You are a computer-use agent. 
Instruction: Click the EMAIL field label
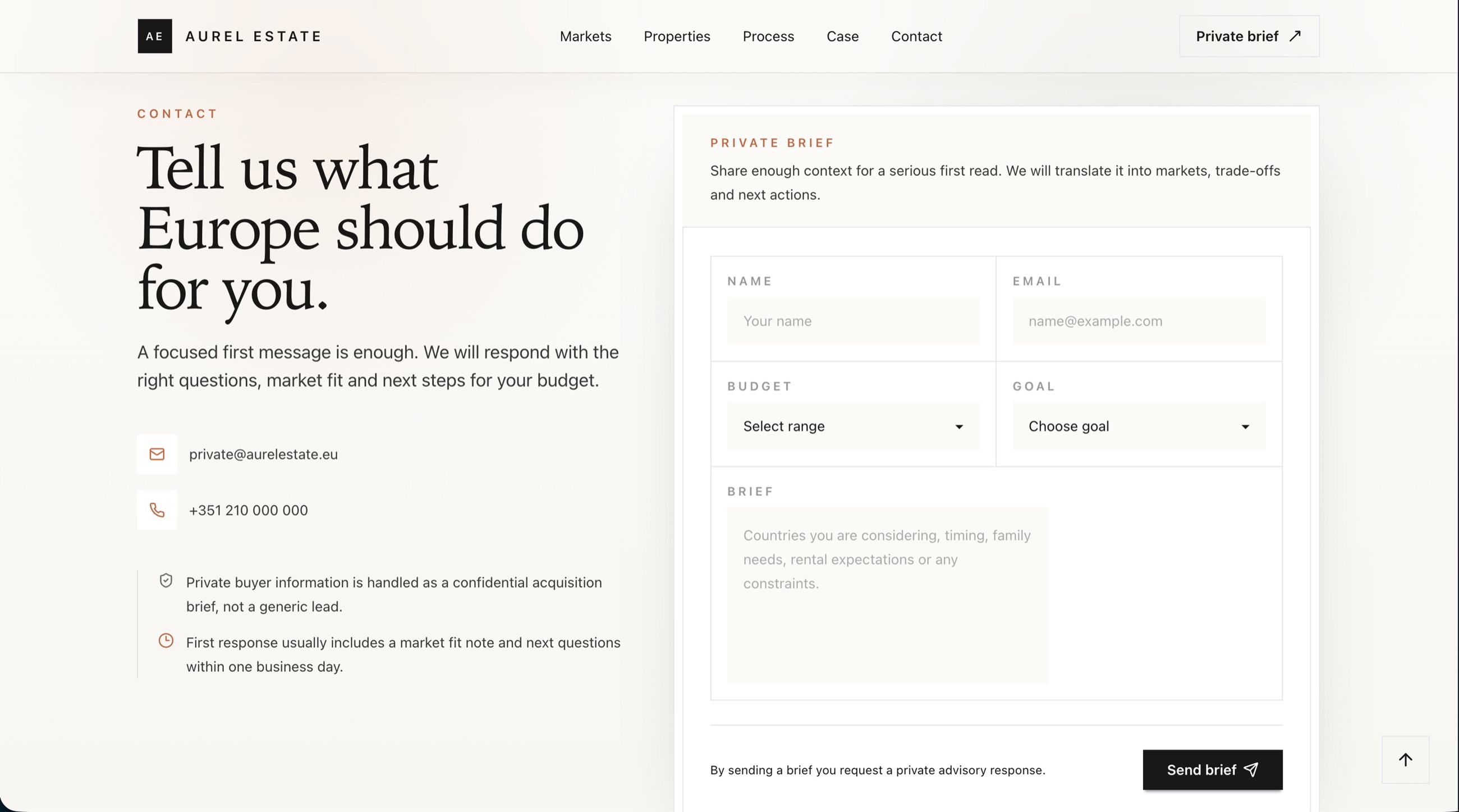(1036, 281)
